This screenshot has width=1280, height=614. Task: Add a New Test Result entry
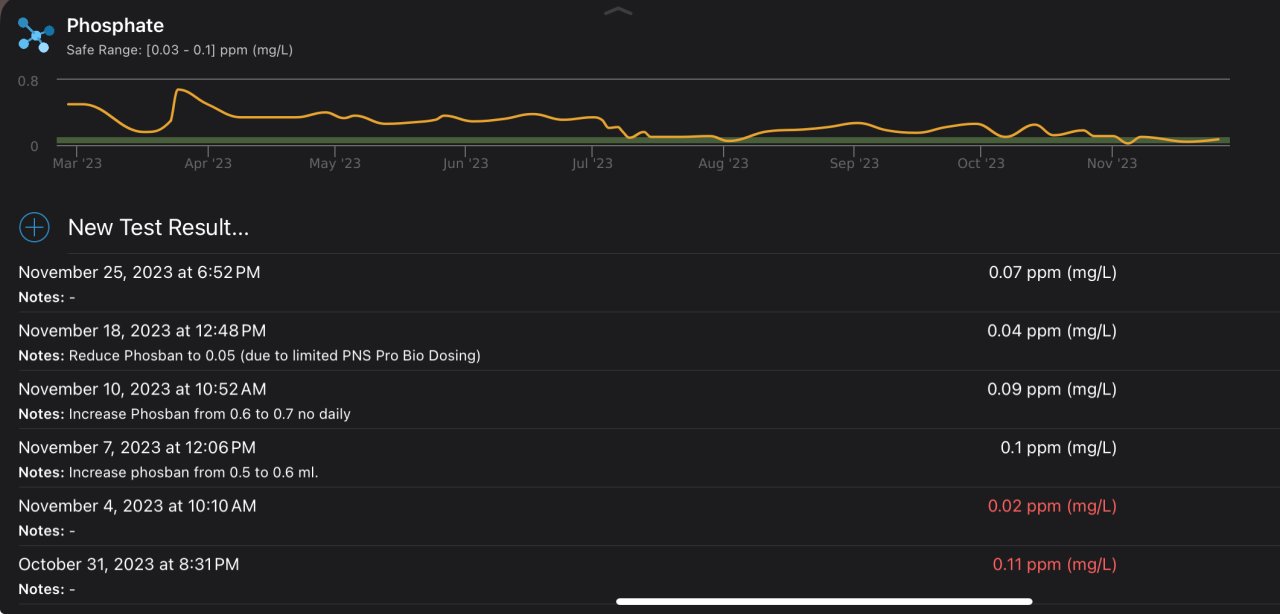[x=158, y=228]
